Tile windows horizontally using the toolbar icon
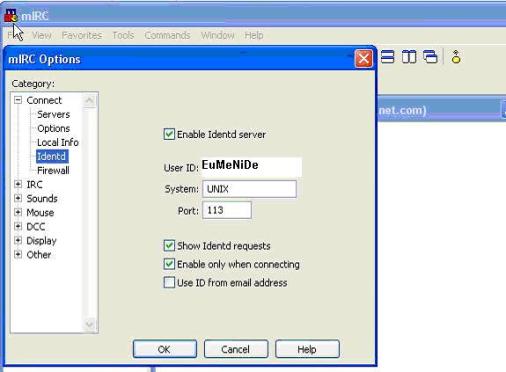This screenshot has height=372, width=506. point(387,57)
